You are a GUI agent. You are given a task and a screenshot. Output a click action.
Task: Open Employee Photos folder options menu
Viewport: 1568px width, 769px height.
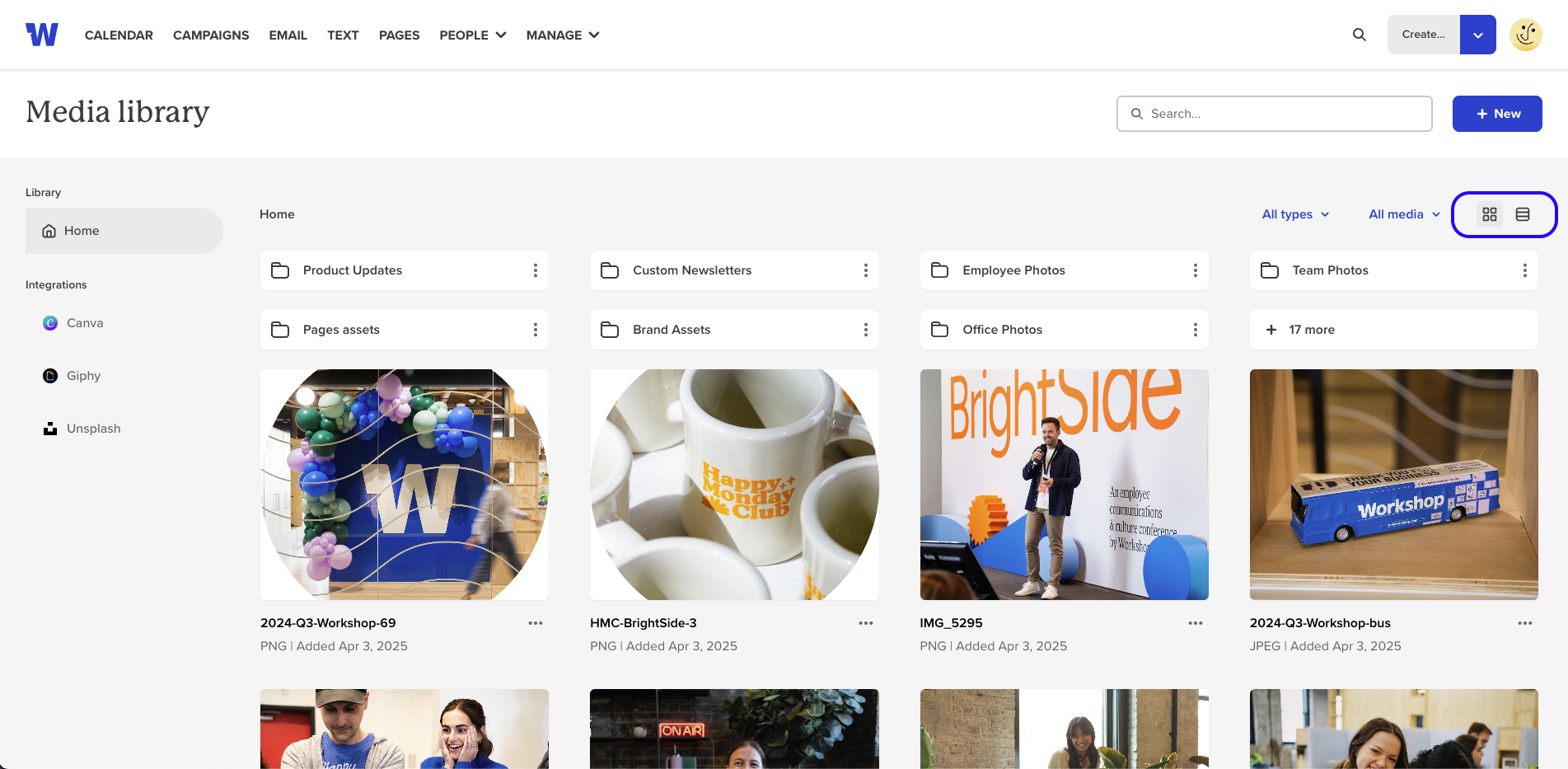[x=1196, y=270]
